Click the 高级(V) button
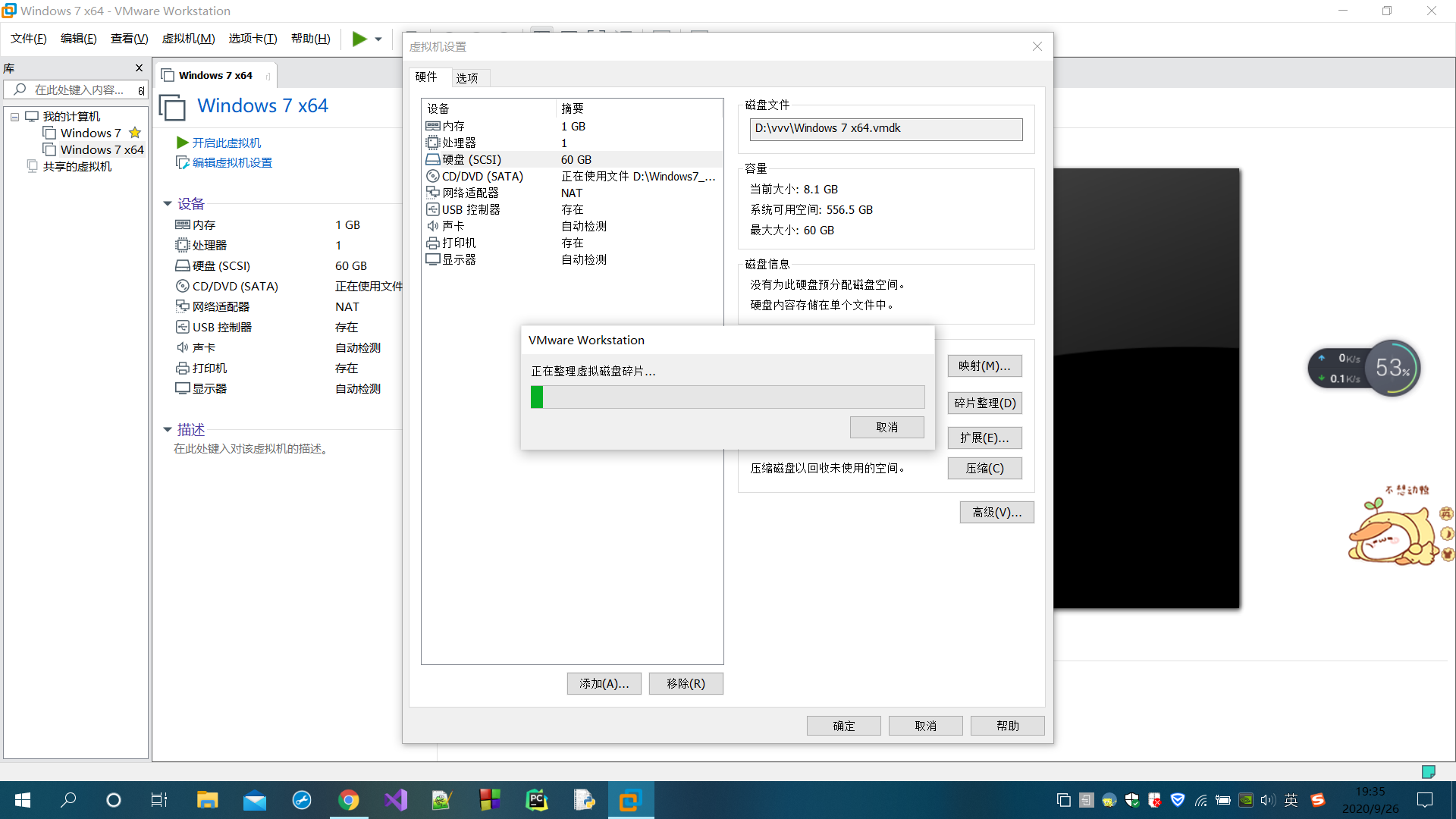Screen dimensions: 1456x819 [996, 512]
